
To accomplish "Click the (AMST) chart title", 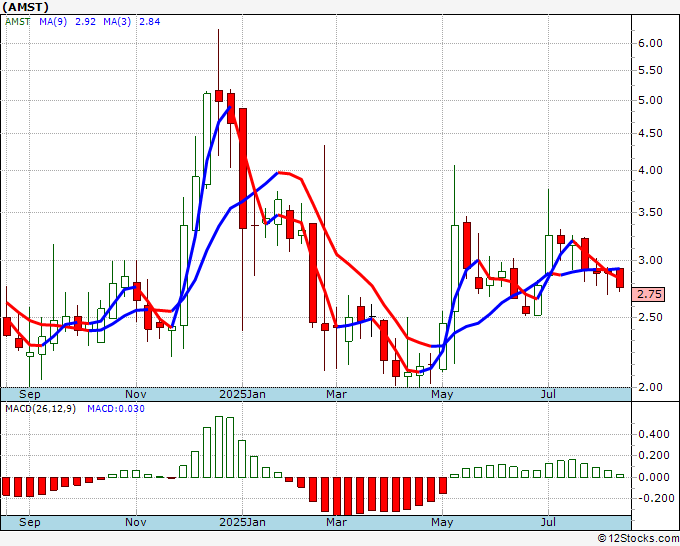I will [25, 7].
